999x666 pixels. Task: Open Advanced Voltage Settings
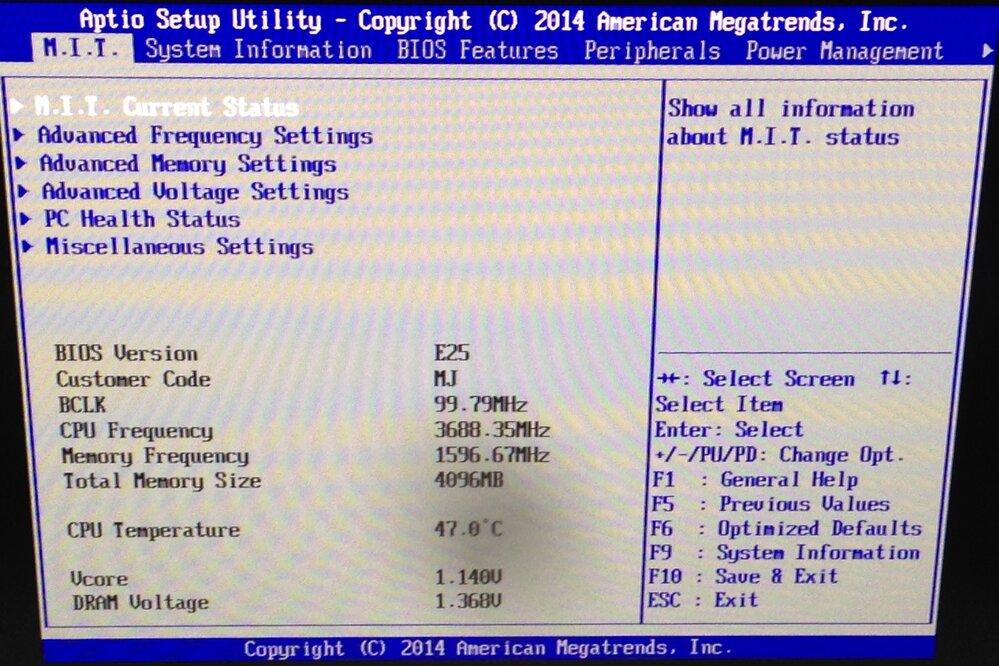(195, 192)
